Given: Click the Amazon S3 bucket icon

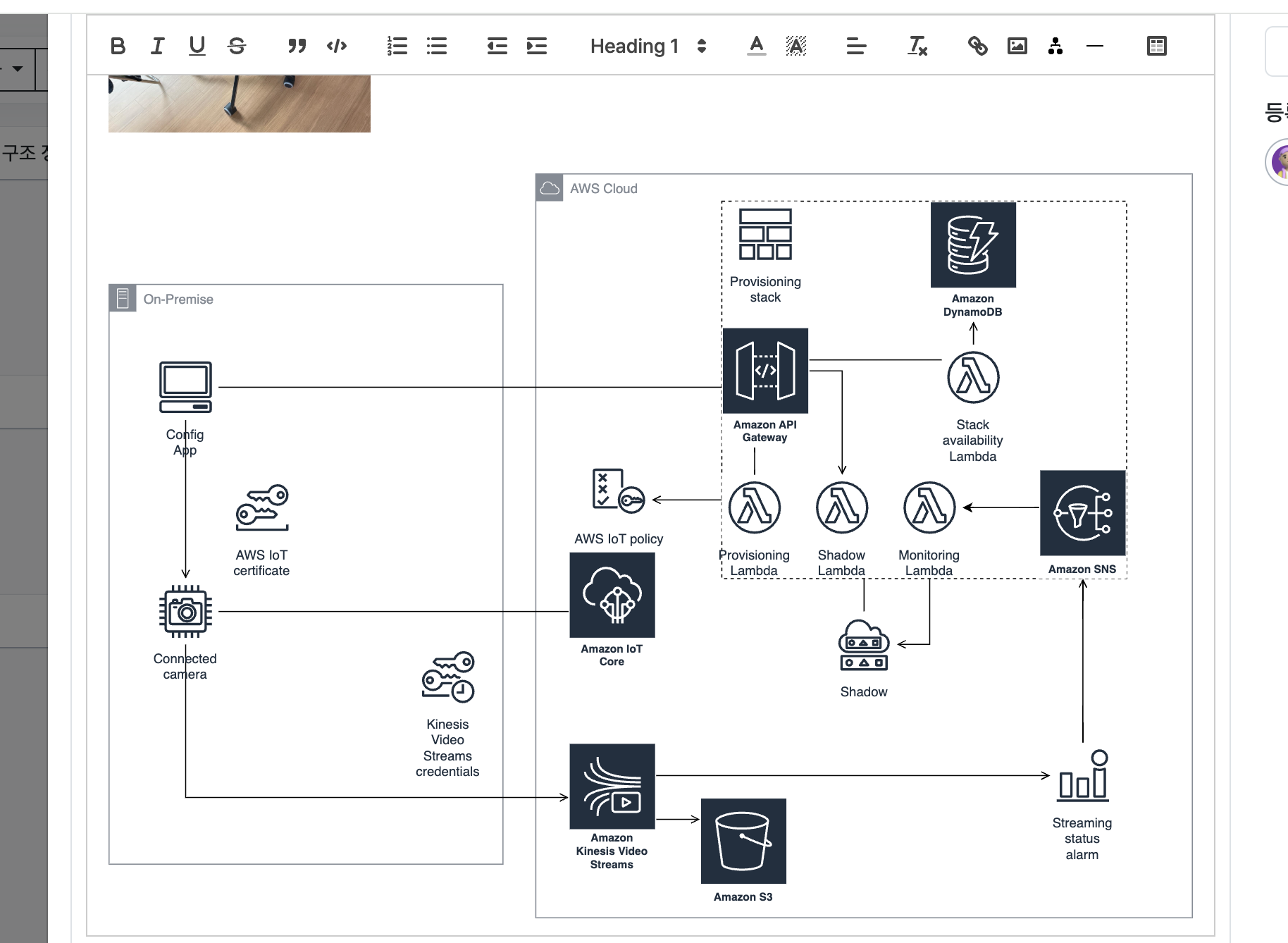Looking at the screenshot, I should [x=743, y=841].
